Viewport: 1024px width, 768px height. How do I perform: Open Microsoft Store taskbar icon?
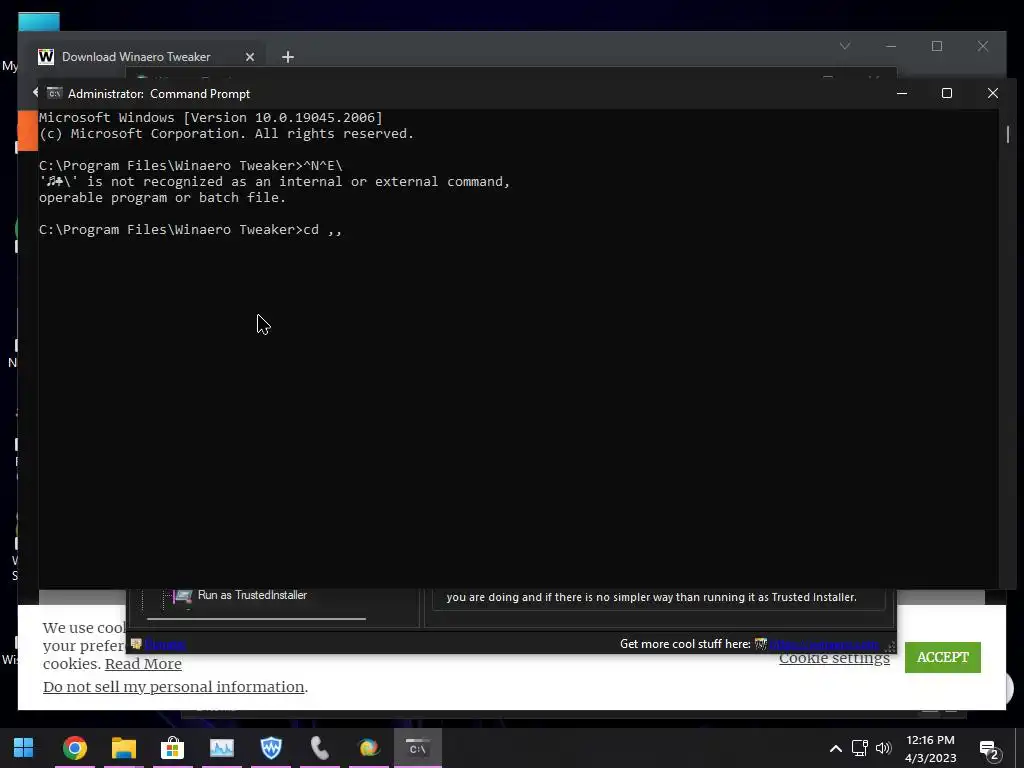coord(172,748)
